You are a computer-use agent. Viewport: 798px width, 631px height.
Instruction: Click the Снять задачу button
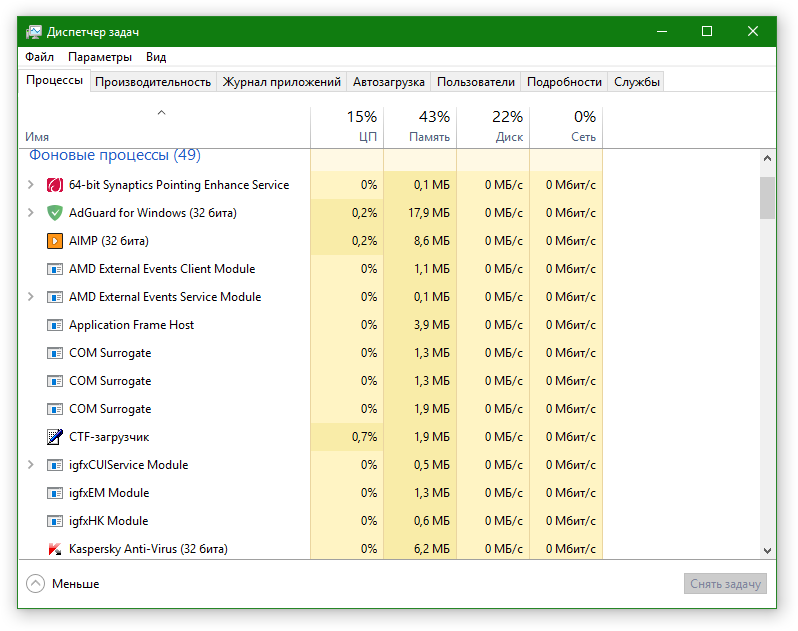click(725, 584)
